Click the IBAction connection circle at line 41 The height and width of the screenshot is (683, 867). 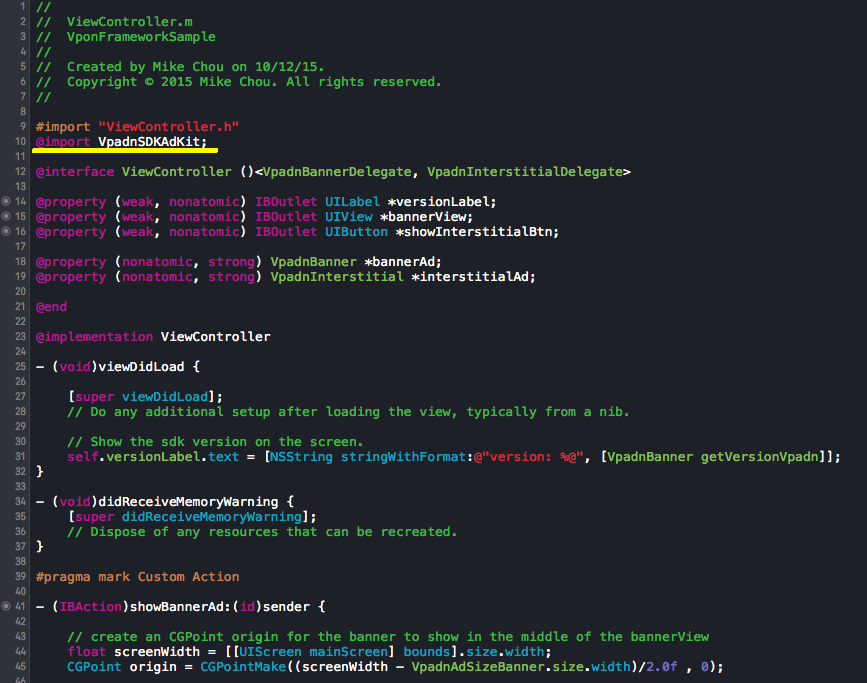click(x=6, y=606)
